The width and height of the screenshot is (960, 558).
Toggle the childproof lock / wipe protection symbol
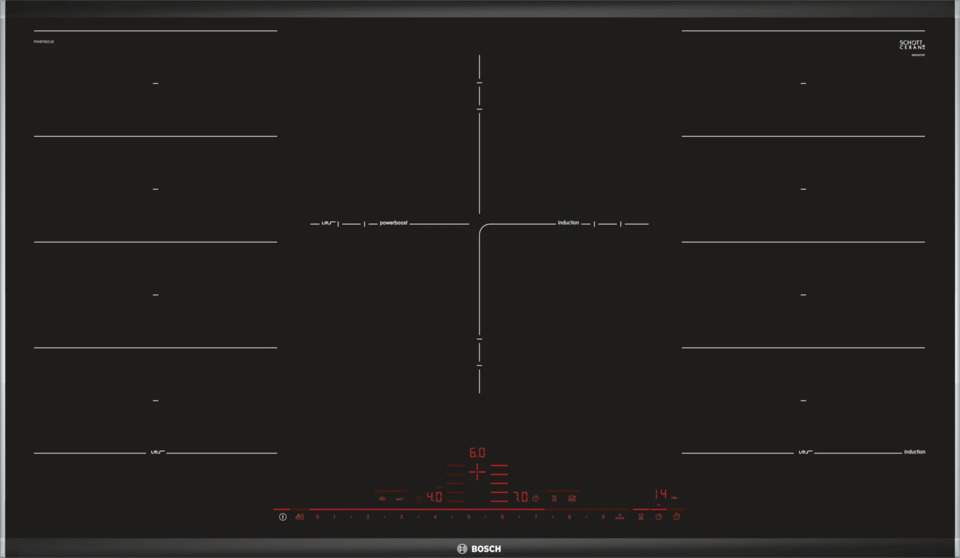299,517
